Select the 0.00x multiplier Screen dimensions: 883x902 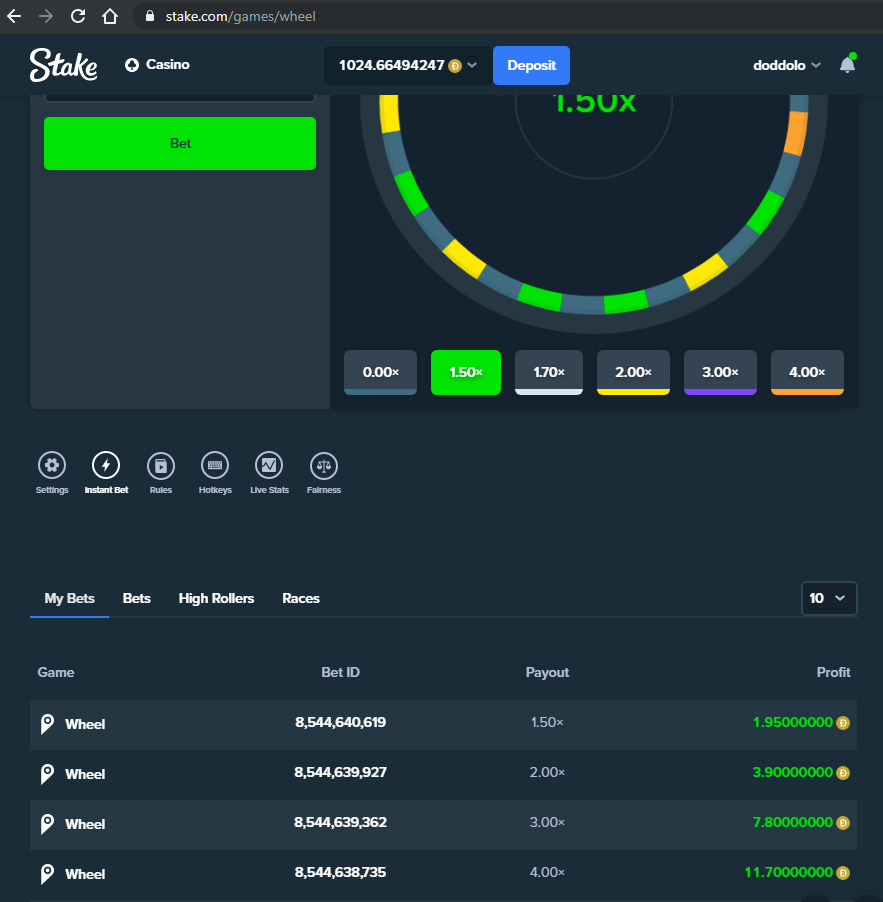pyautogui.click(x=380, y=371)
